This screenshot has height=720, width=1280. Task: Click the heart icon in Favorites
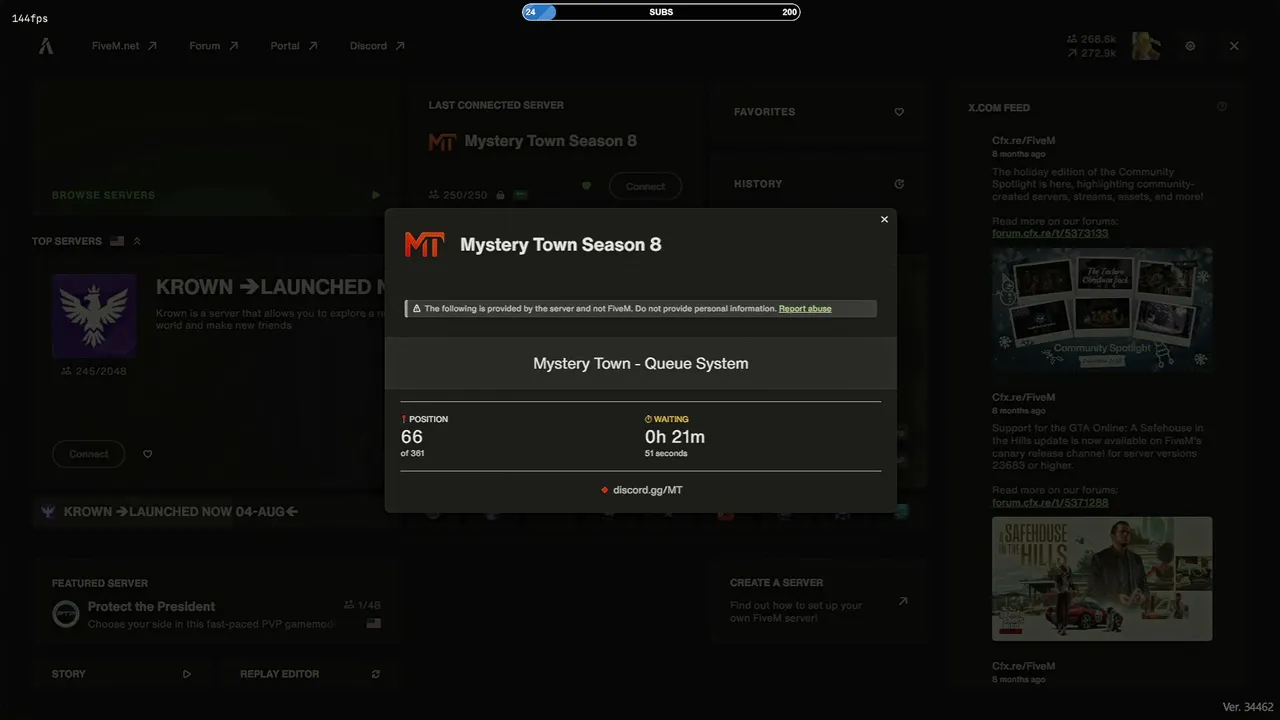tap(899, 112)
